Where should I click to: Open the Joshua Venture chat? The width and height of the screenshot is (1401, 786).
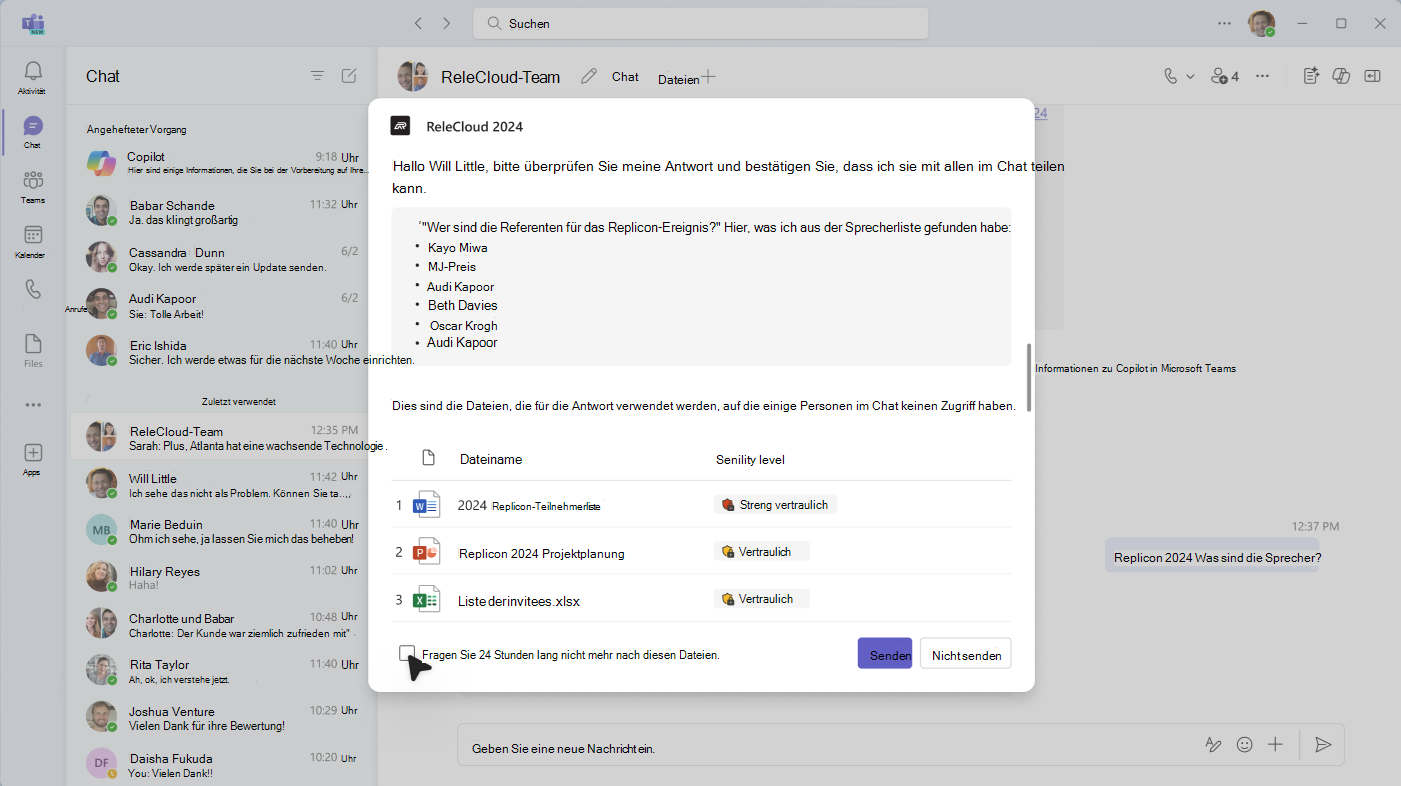tap(222, 717)
